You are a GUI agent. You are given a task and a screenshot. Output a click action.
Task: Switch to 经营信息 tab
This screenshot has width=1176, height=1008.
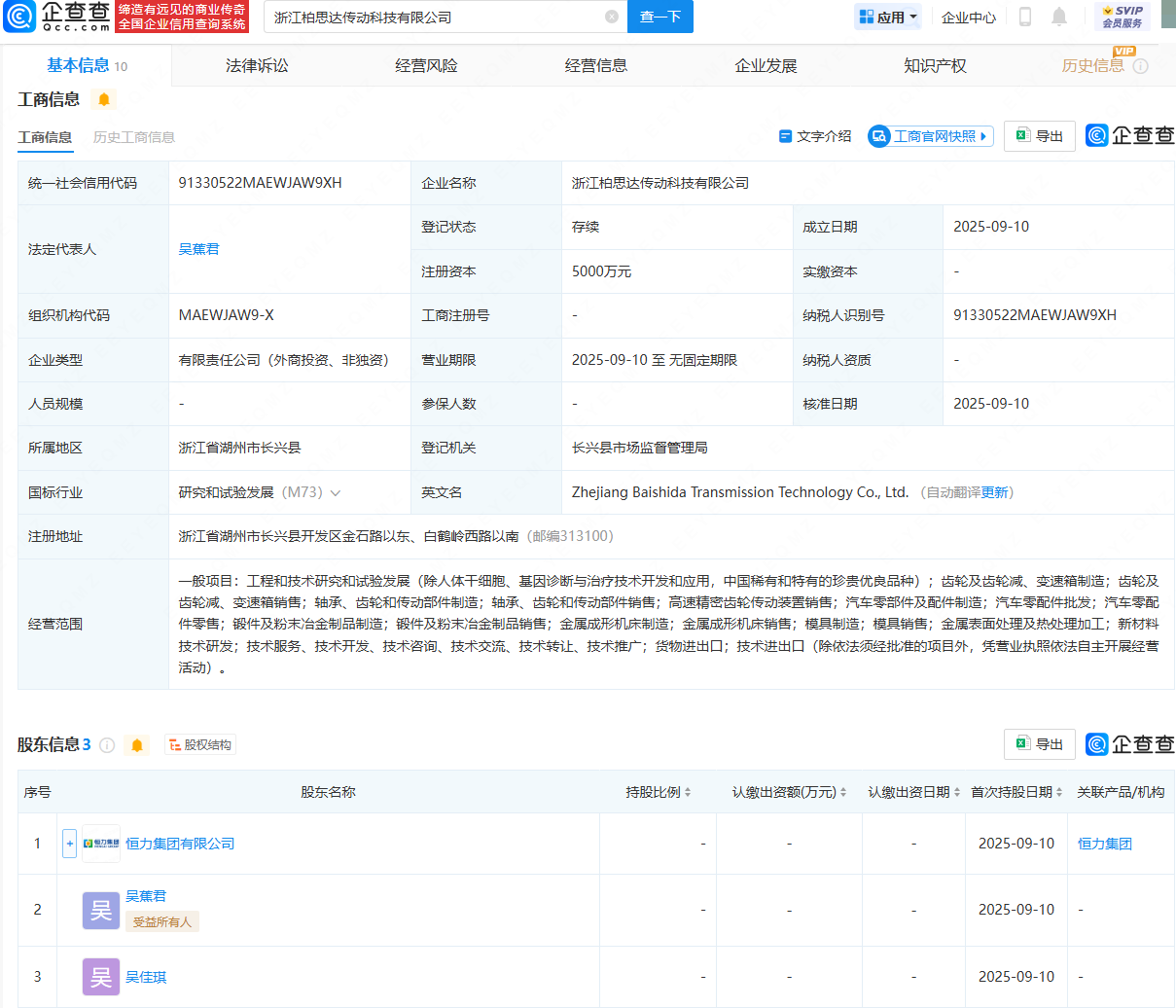(596, 65)
